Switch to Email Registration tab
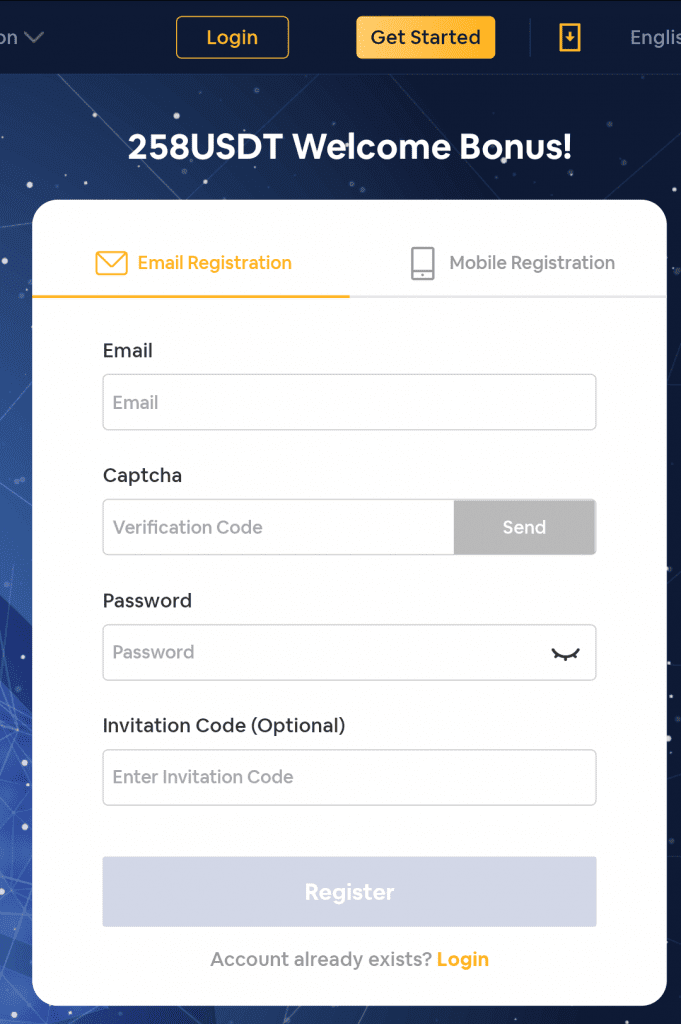 tap(214, 263)
